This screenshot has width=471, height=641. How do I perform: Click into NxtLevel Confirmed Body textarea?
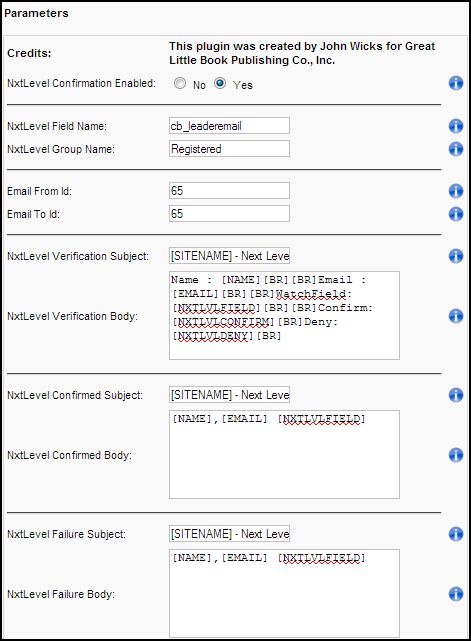click(x=285, y=454)
